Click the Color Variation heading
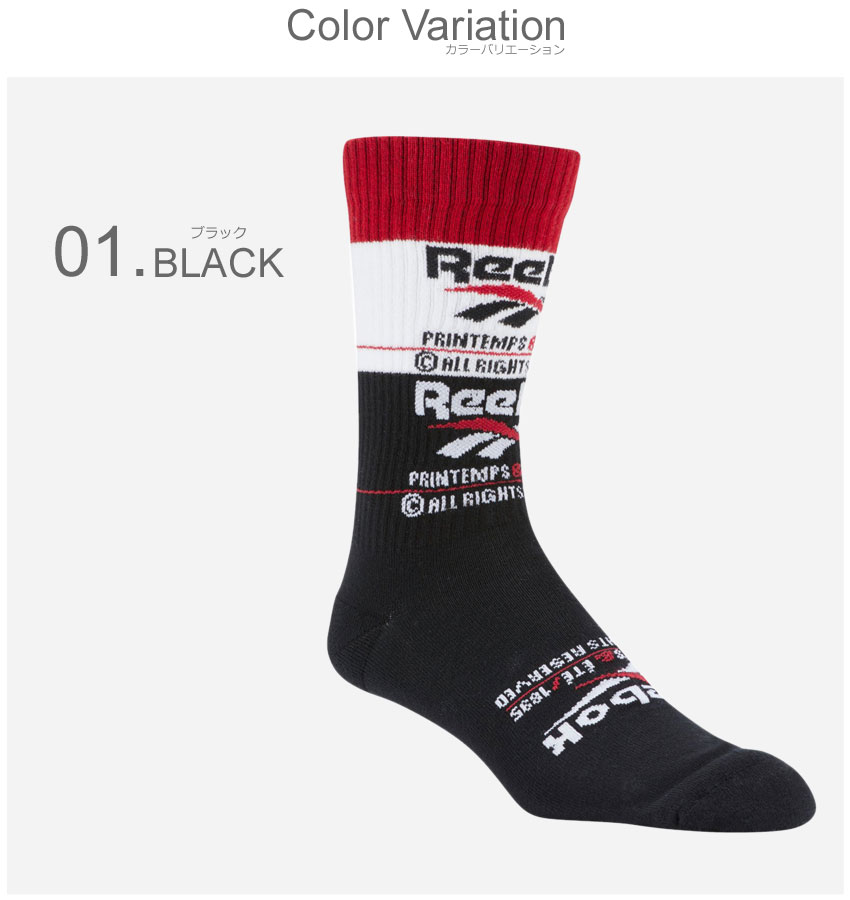 click(425, 26)
